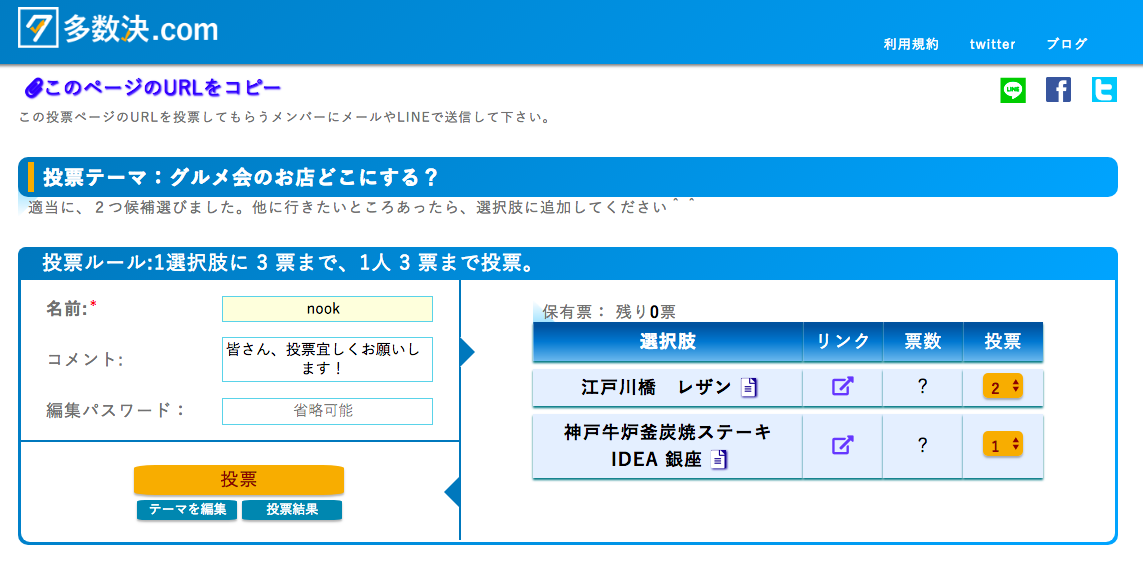The width and height of the screenshot is (1143, 565).
Task: Copy page URL via このページのURLをコピー link
Action: (x=154, y=88)
